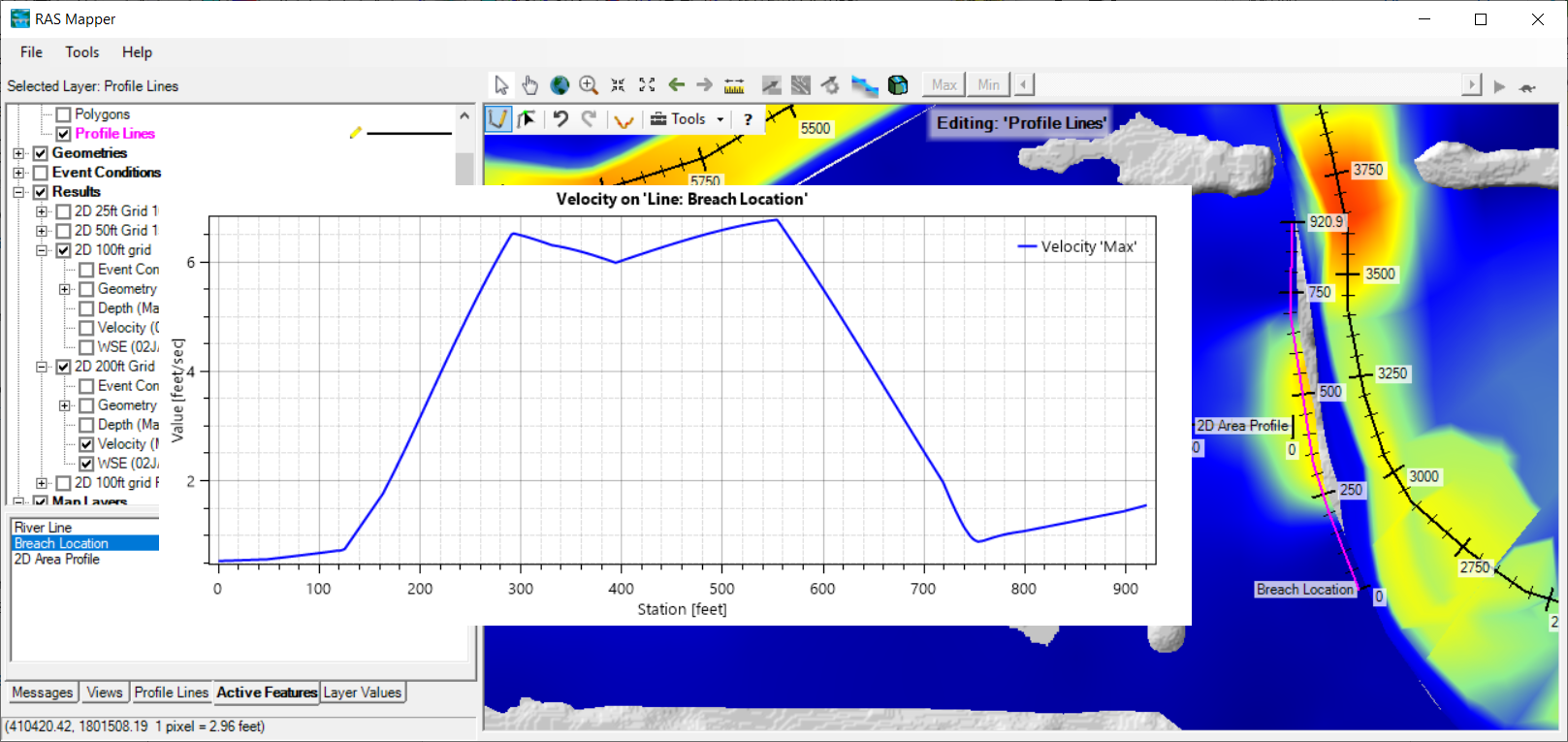Click the layer tree scrollbar up arrow
Screen dimensions: 1568x742
(464, 116)
